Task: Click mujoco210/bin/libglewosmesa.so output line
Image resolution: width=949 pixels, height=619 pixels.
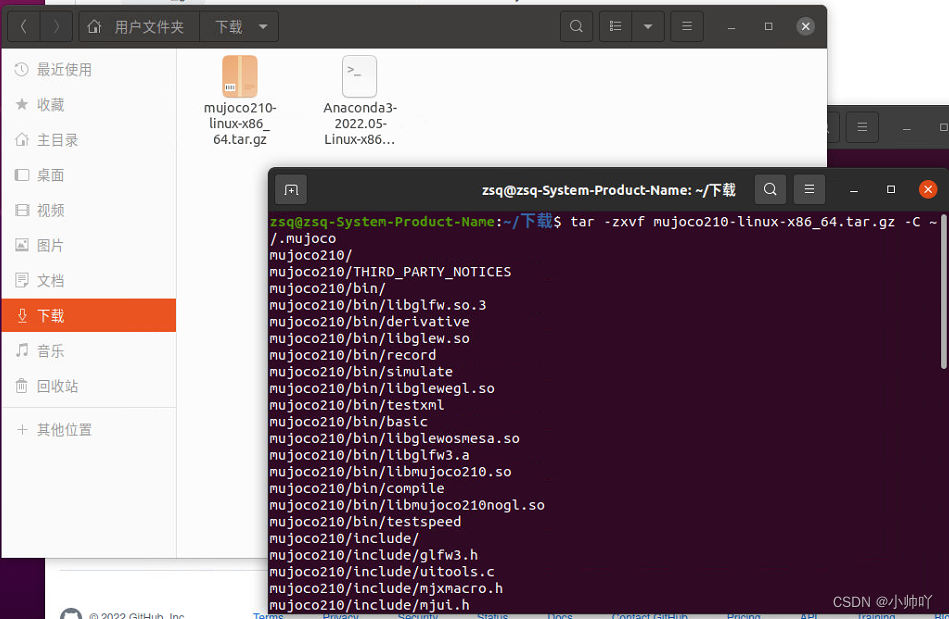Action: coord(395,438)
